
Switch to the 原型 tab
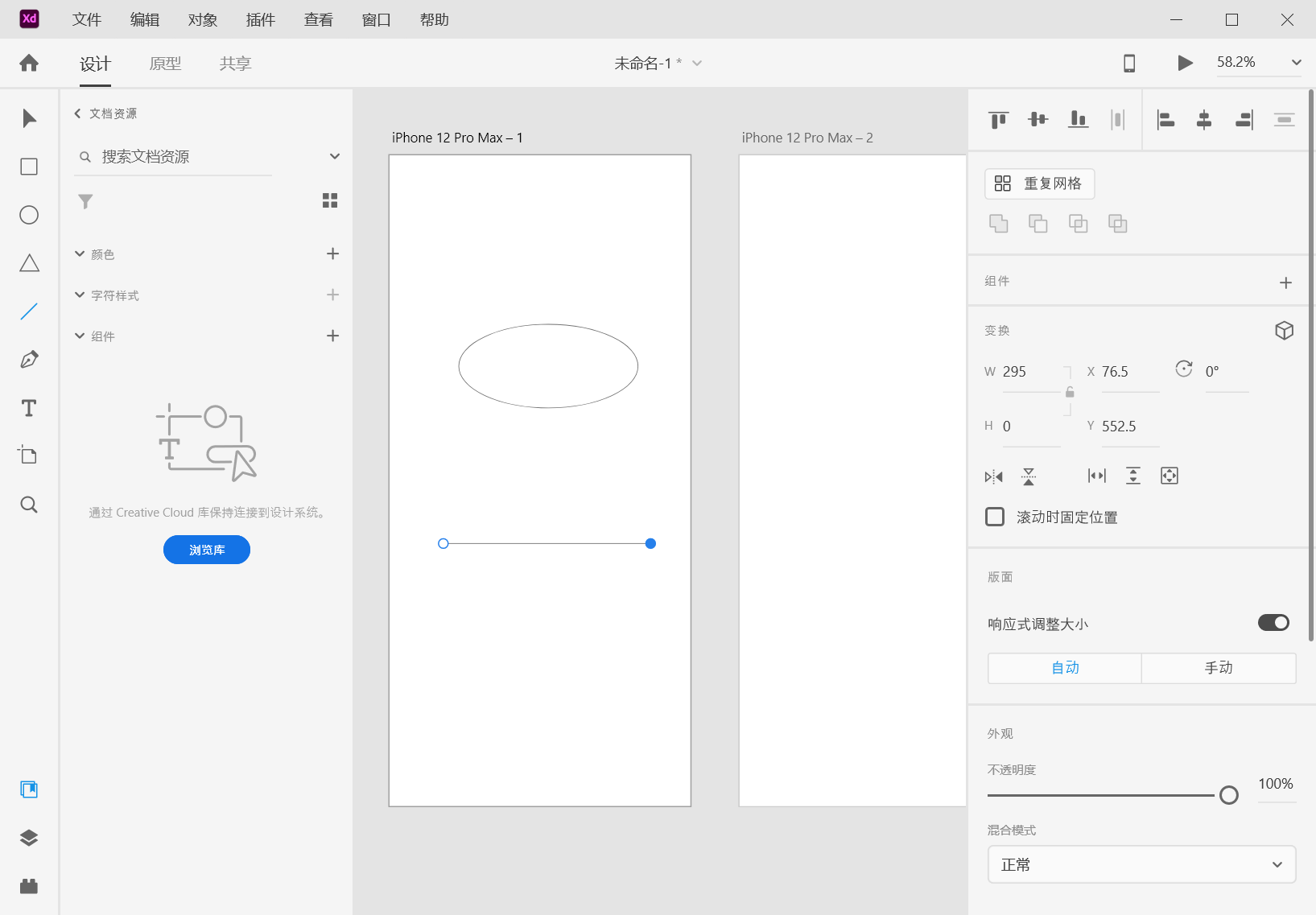click(166, 63)
